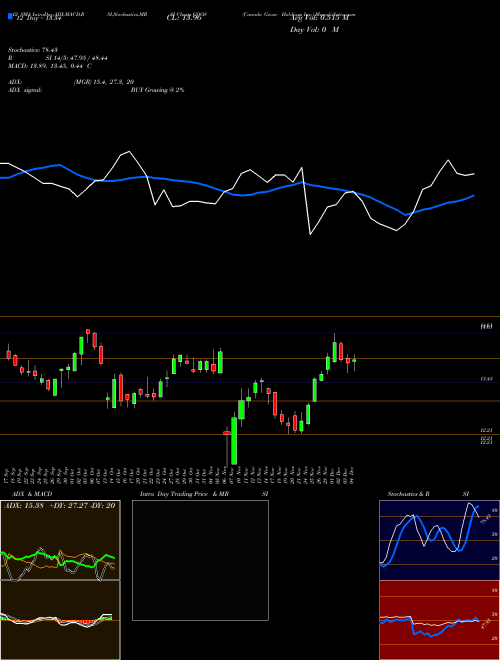Screen dimensions: 500x660
Task: Click the MACD values line 13.89, 13.45, 0.44
Action: click(50, 66)
